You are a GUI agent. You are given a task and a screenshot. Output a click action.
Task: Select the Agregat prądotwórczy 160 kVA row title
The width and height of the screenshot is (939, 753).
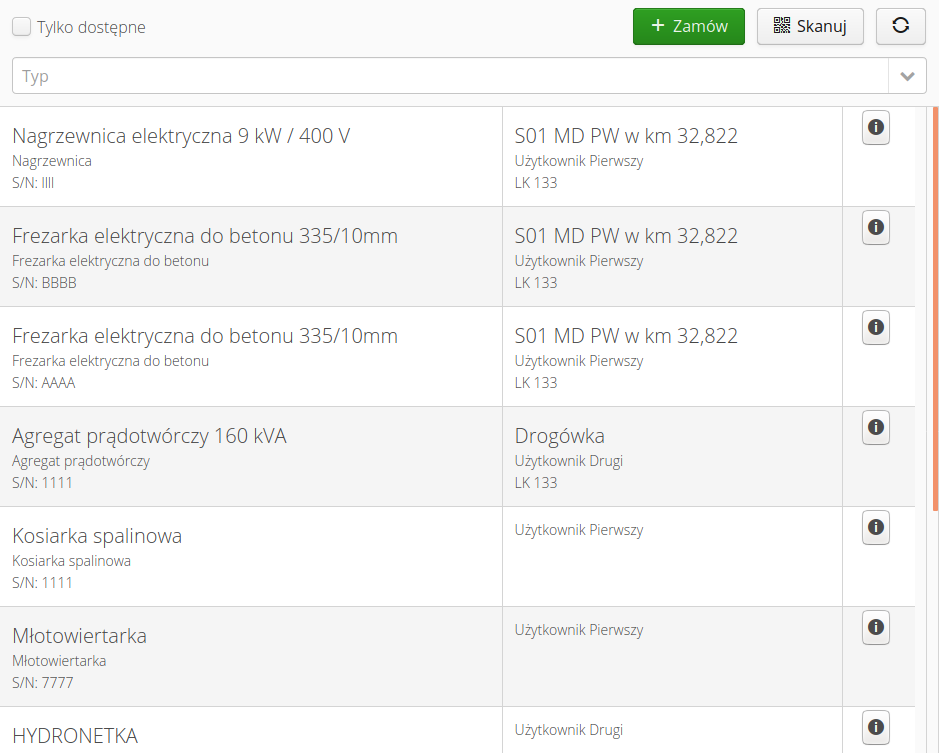click(149, 436)
